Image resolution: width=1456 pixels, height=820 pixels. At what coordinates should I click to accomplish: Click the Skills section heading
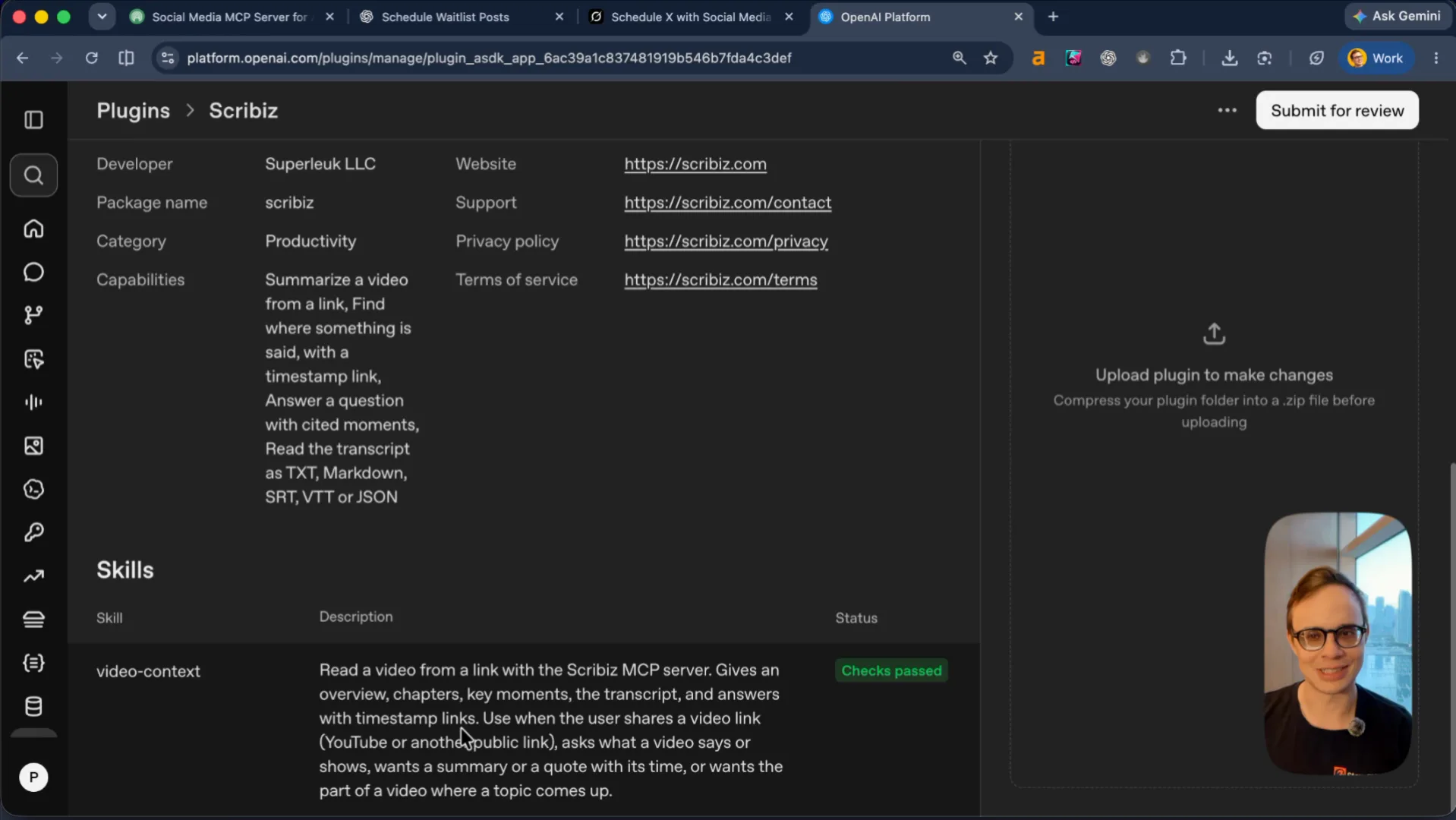[125, 570]
